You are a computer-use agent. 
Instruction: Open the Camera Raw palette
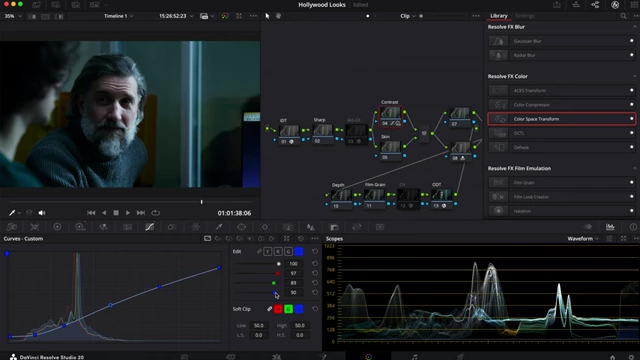click(12, 227)
